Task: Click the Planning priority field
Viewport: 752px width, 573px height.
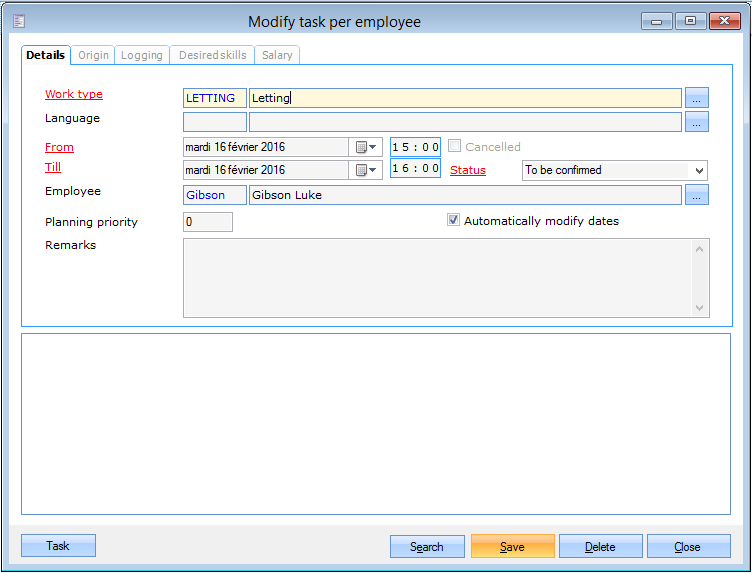Action: 208,222
